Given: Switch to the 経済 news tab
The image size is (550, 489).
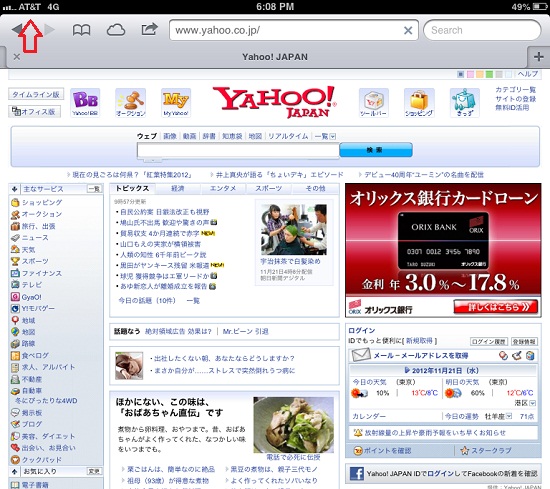Looking at the screenshot, I should tap(178, 188).
